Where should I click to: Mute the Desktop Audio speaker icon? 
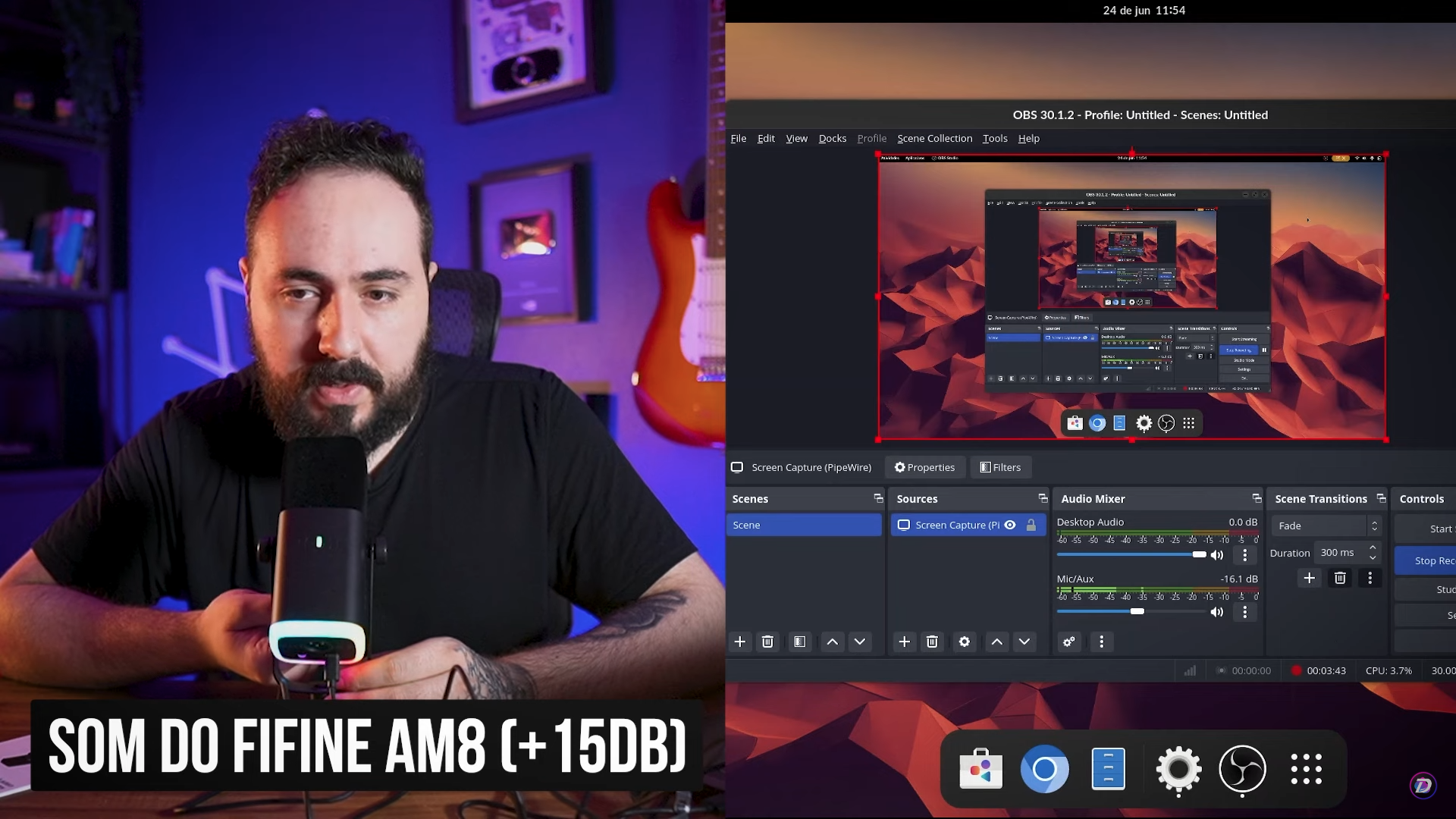[1217, 555]
